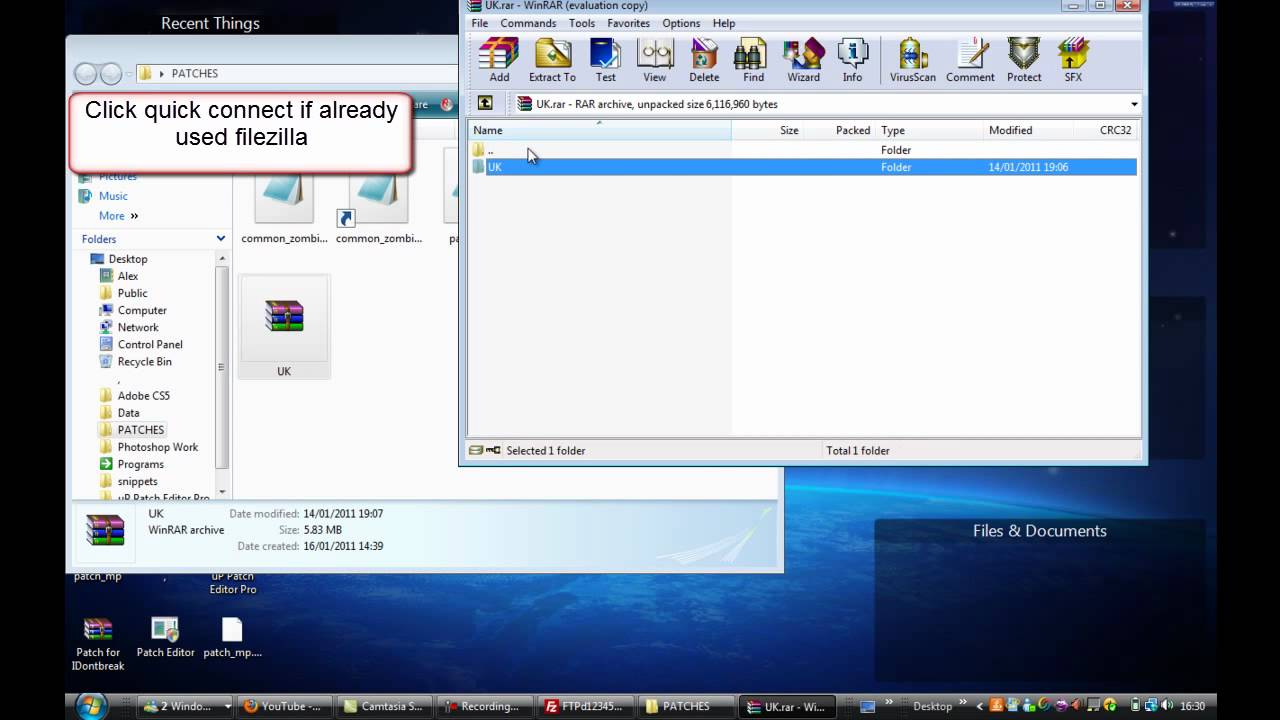Image resolution: width=1280 pixels, height=720 pixels.
Task: Open the Tools menu in WinRAR
Action: (582, 23)
